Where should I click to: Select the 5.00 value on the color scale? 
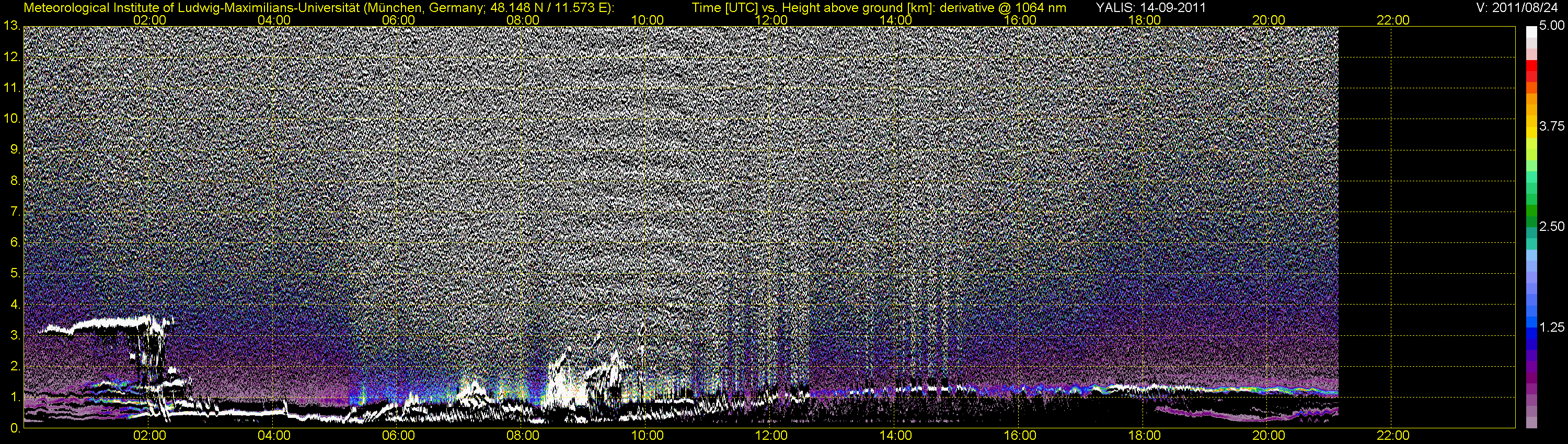pyautogui.click(x=1552, y=26)
